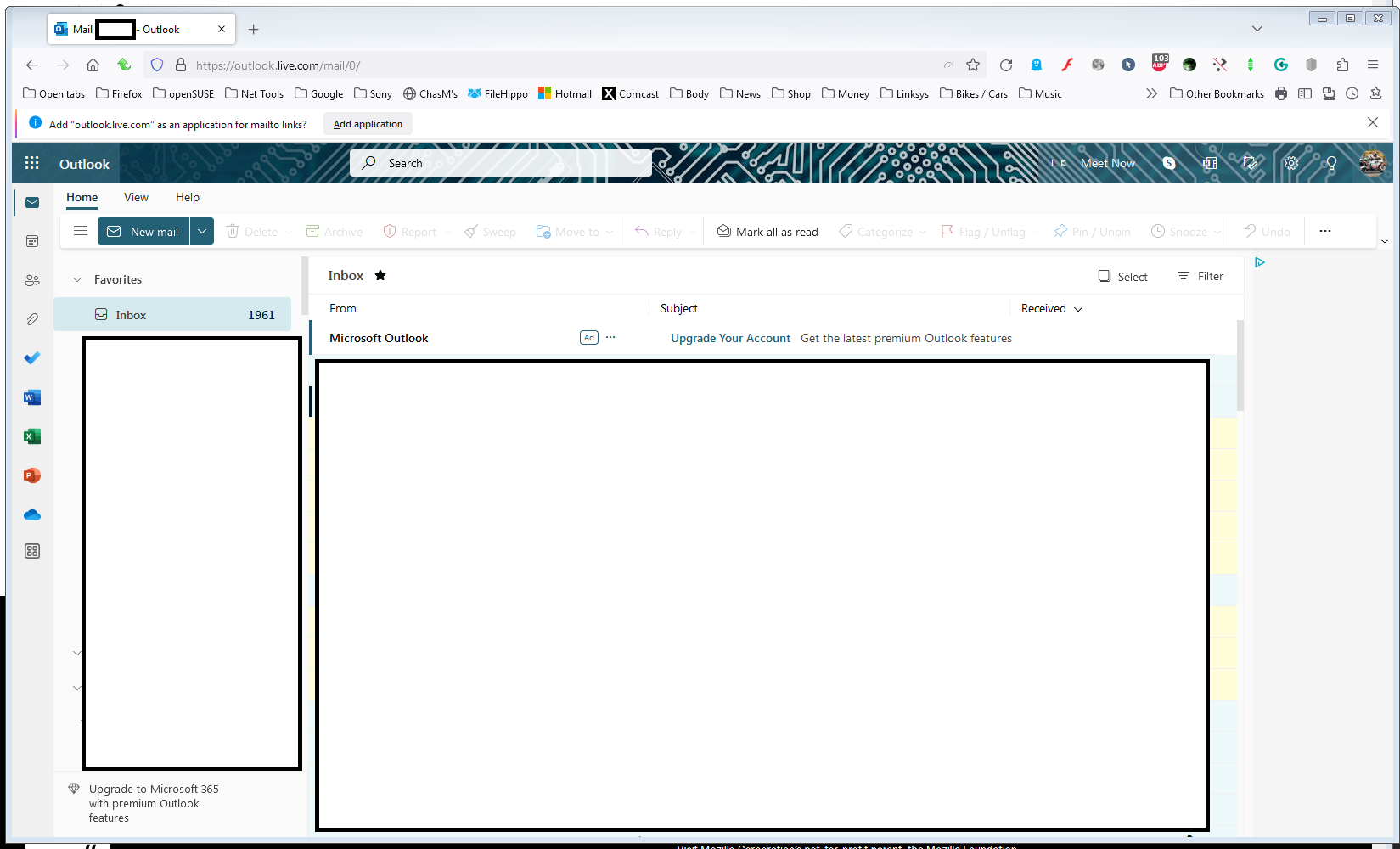Open the Hotmail bookmark
This screenshot has height=849, width=1400.
coord(565,93)
